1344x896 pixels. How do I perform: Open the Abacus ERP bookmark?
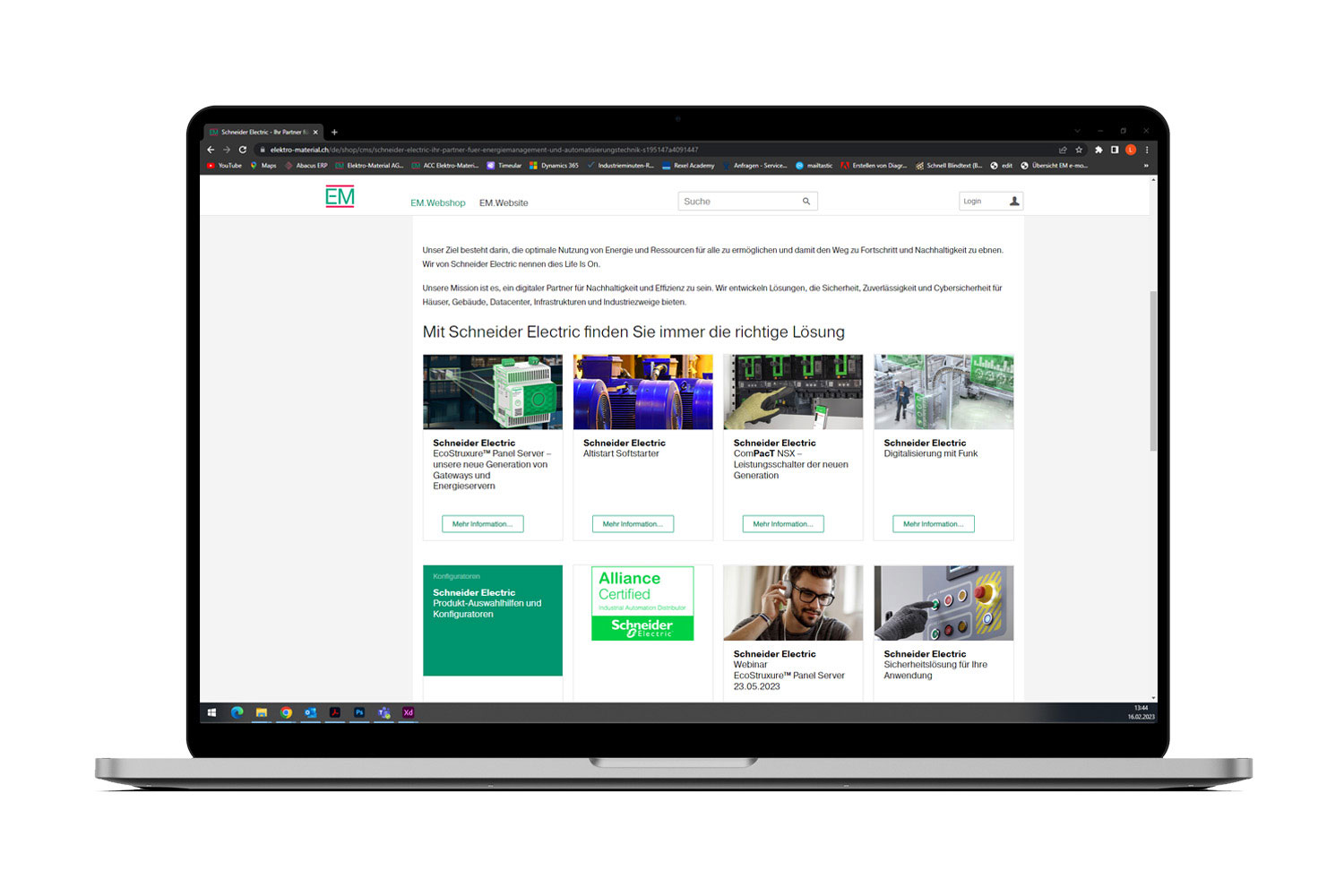[x=306, y=166]
